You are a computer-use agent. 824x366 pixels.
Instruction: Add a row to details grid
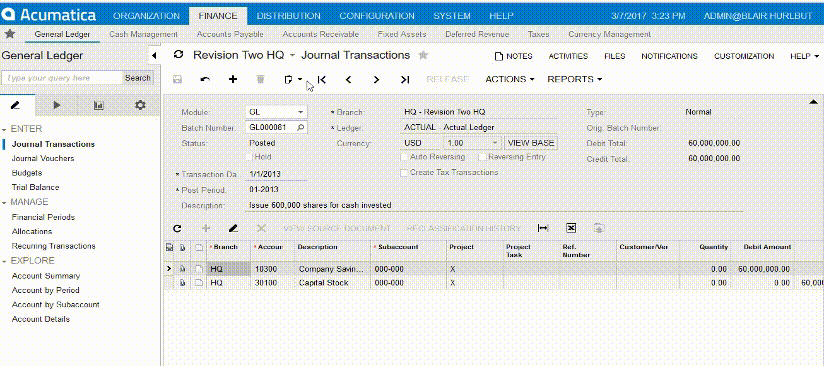pos(206,228)
